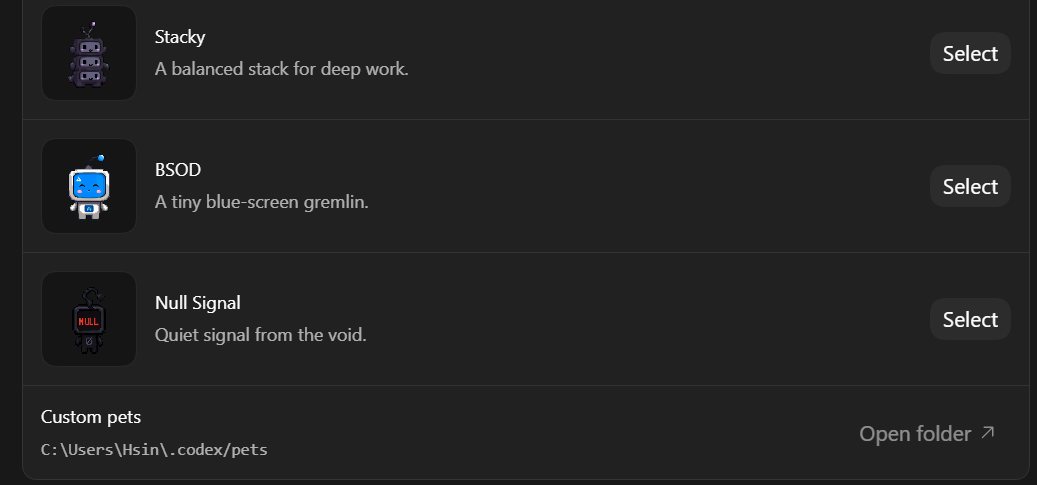Click "A tiny blue-screen gremlin" description
The height and width of the screenshot is (485, 1037).
(262, 201)
